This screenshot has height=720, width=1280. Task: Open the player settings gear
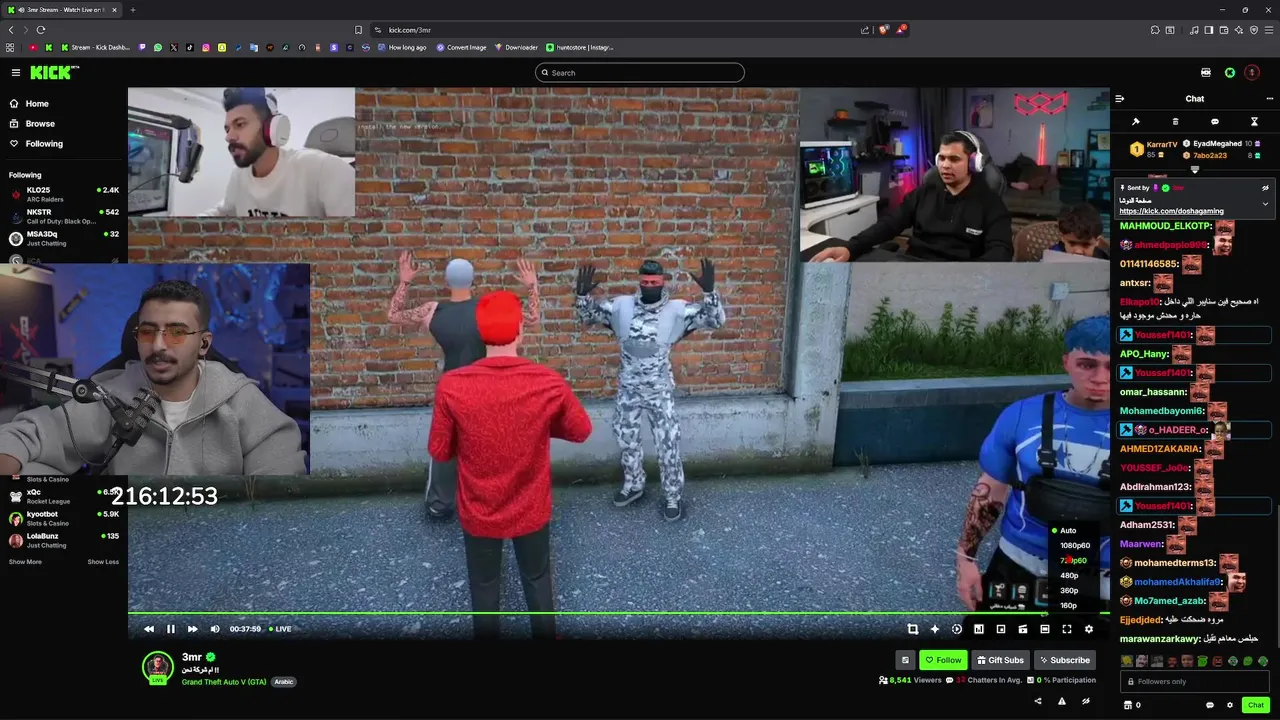(1089, 629)
